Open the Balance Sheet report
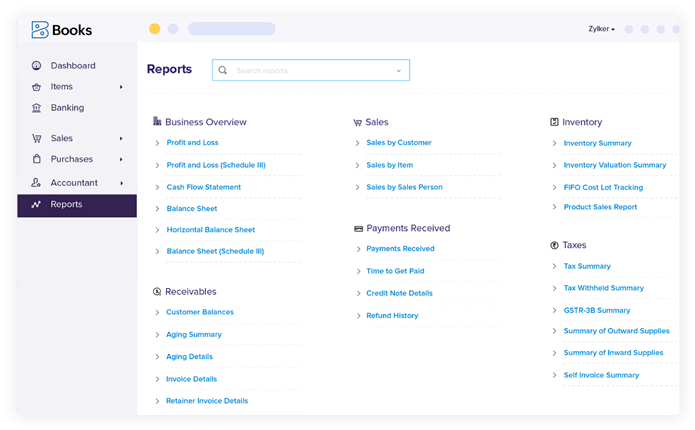This screenshot has width=695, height=430. point(192,208)
